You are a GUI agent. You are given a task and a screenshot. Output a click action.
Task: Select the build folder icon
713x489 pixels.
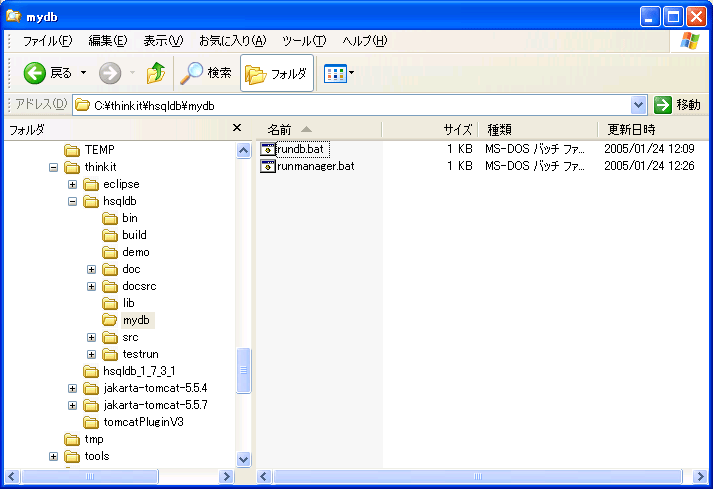pyautogui.click(x=110, y=235)
